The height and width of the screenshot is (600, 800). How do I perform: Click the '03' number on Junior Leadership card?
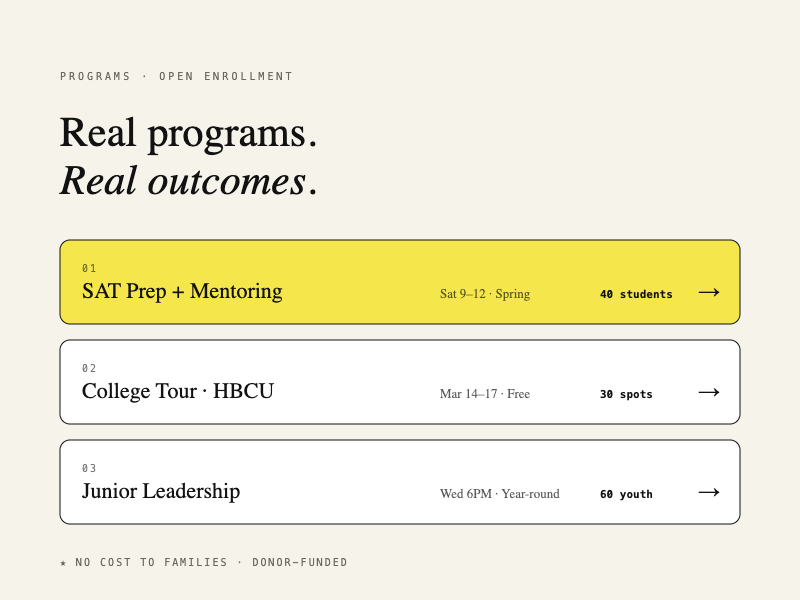89,468
